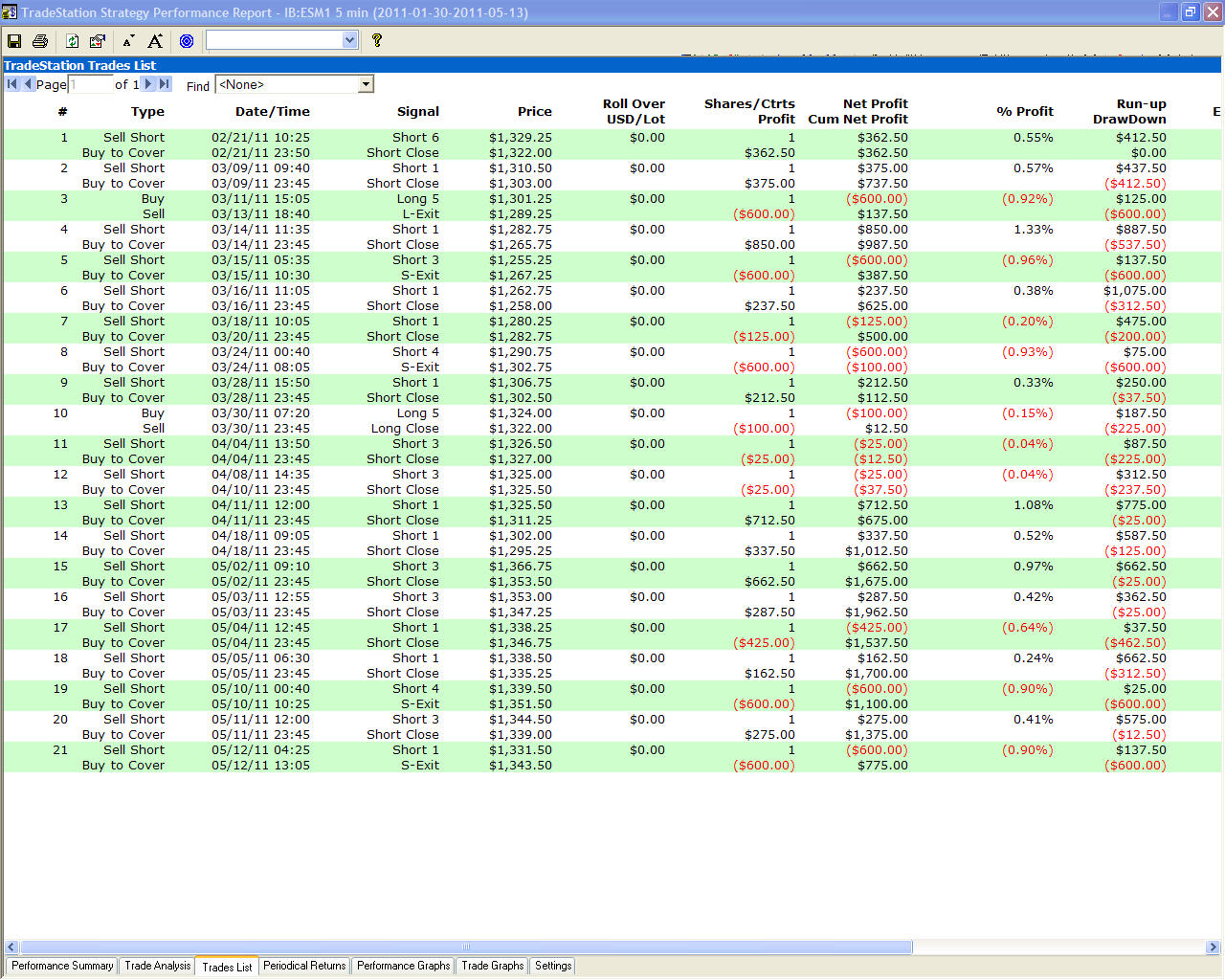Click the Save report floppy disk icon
The image size is (1225, 980).
pos(14,40)
